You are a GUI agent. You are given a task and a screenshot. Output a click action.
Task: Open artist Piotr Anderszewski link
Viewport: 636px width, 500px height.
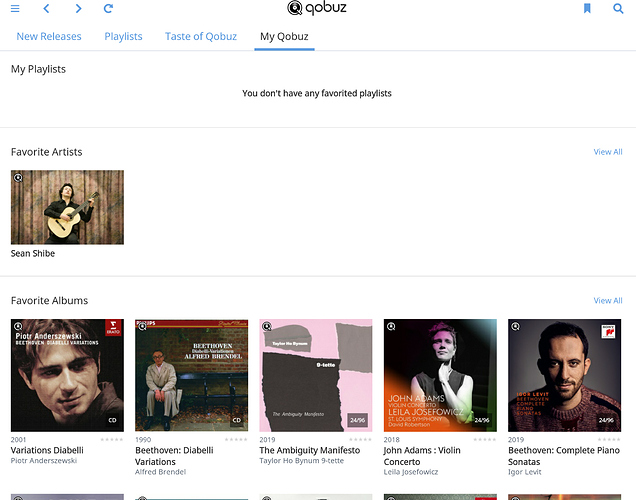pos(44,461)
